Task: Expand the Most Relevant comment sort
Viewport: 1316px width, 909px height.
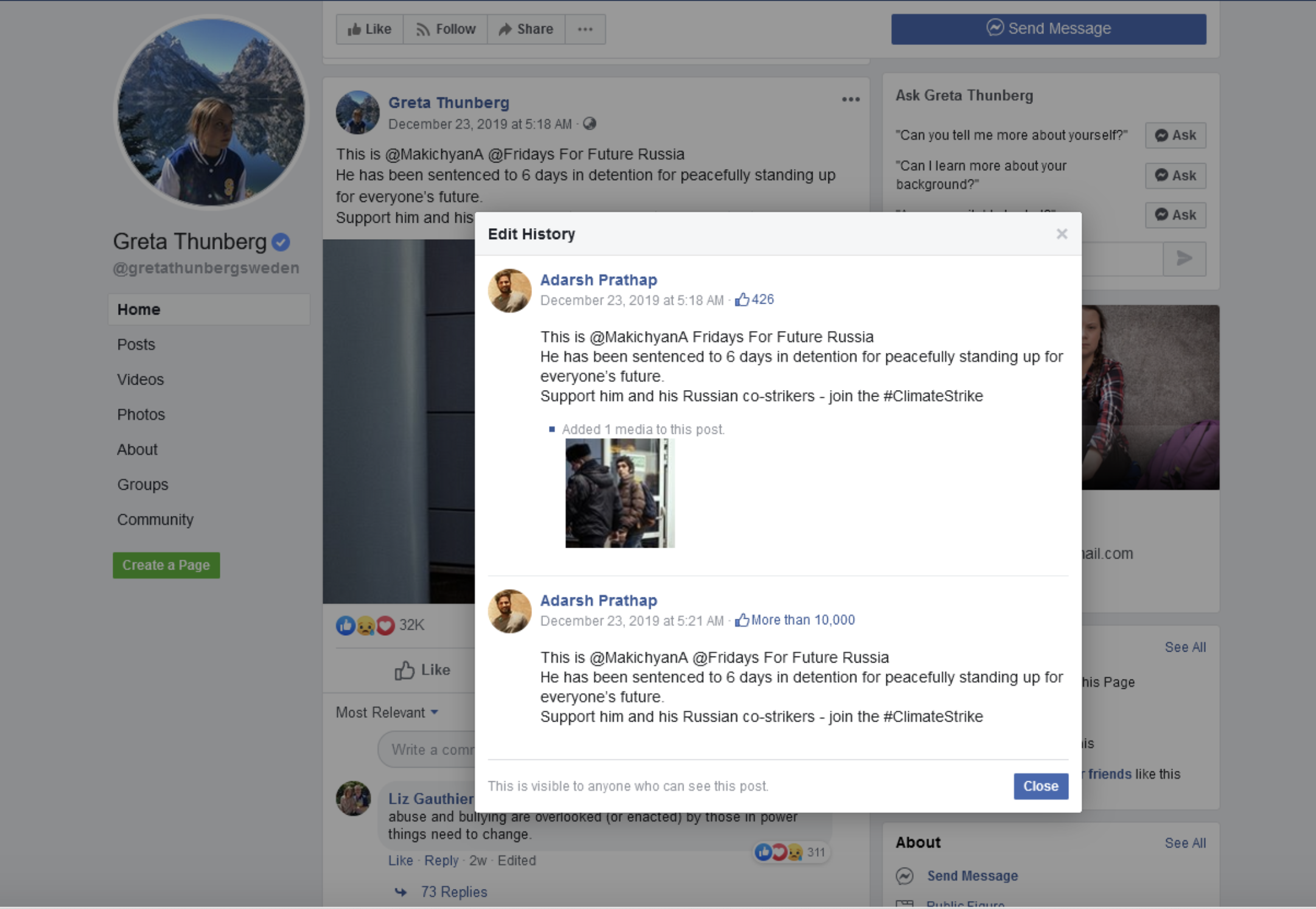Action: coord(387,712)
